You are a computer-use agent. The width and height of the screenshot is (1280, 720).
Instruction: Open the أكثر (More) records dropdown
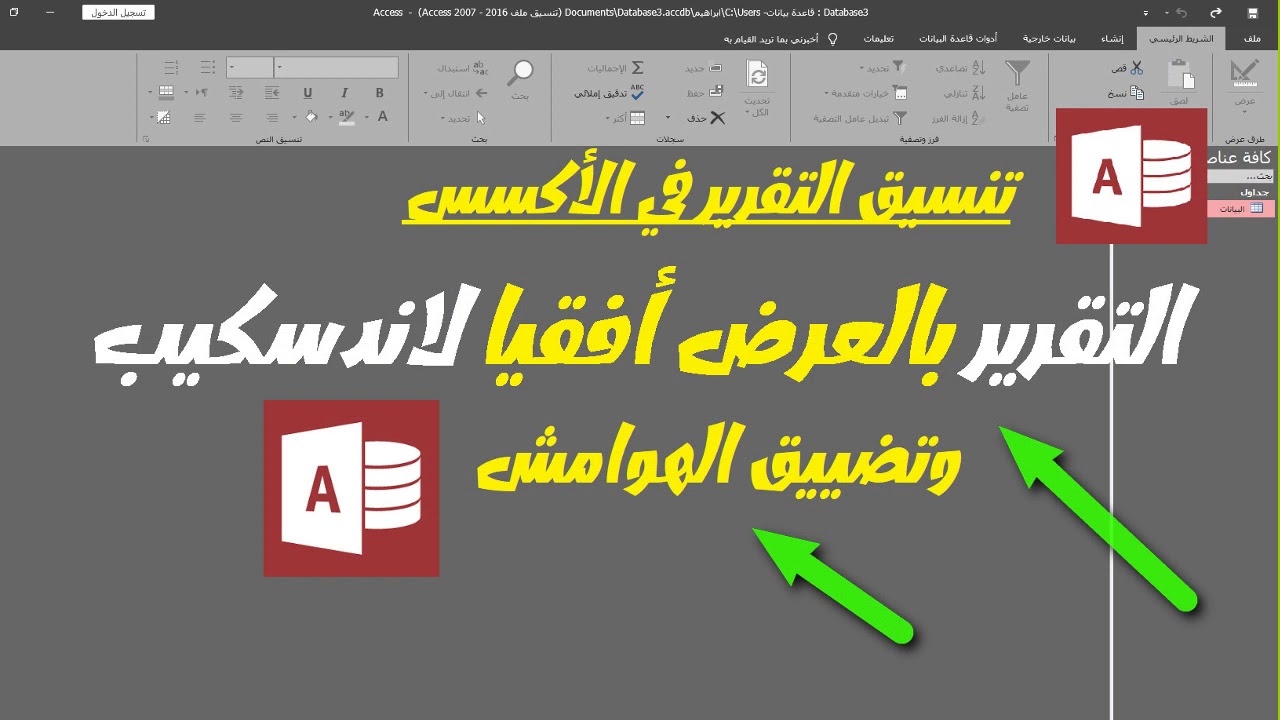(625, 118)
